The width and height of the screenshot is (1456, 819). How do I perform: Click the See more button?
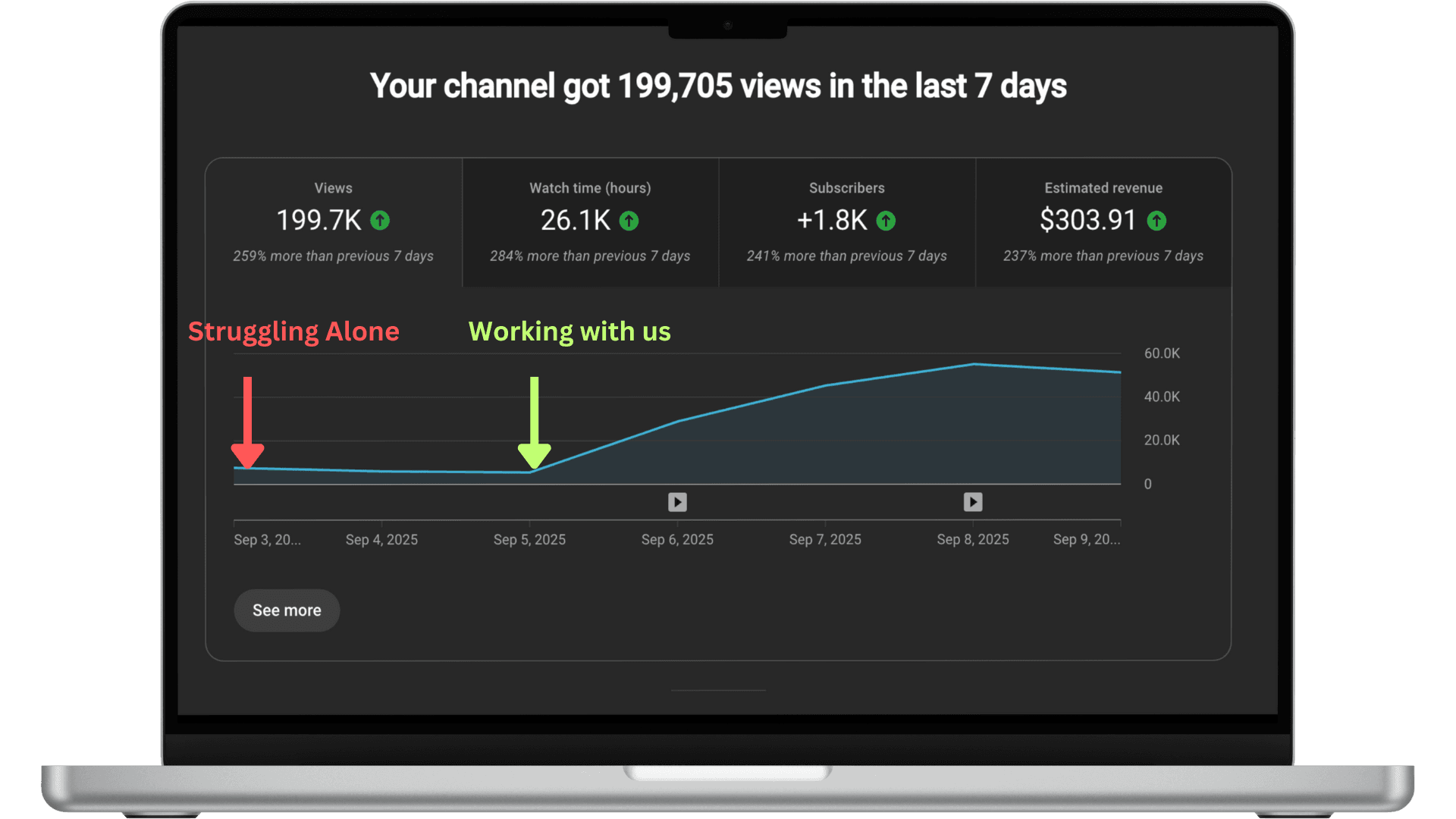click(x=287, y=610)
